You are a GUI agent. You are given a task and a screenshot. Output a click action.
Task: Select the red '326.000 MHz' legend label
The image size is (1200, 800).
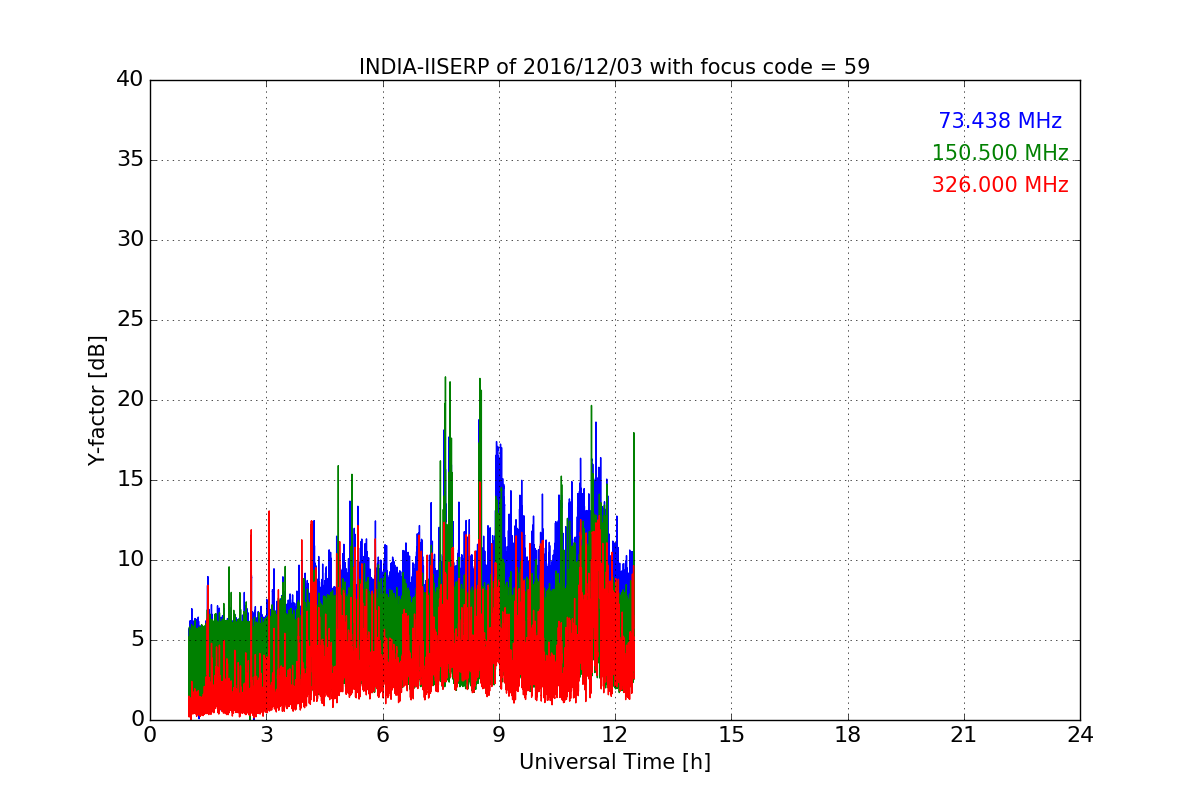click(1000, 185)
